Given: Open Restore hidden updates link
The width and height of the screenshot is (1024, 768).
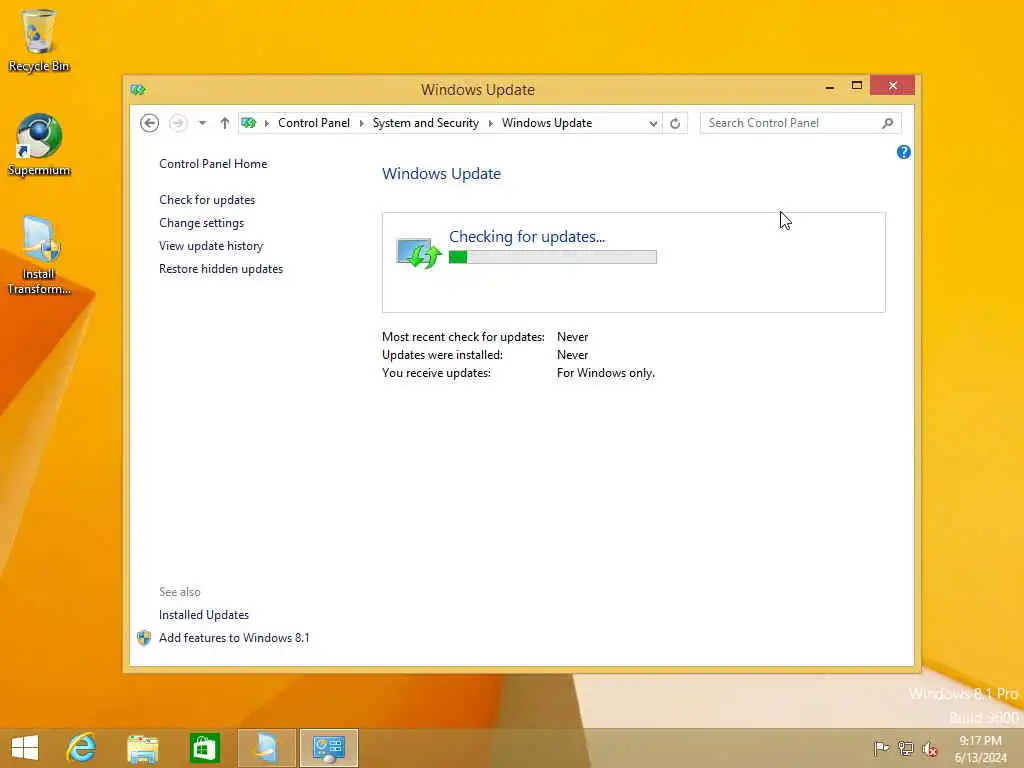Looking at the screenshot, I should point(221,268).
